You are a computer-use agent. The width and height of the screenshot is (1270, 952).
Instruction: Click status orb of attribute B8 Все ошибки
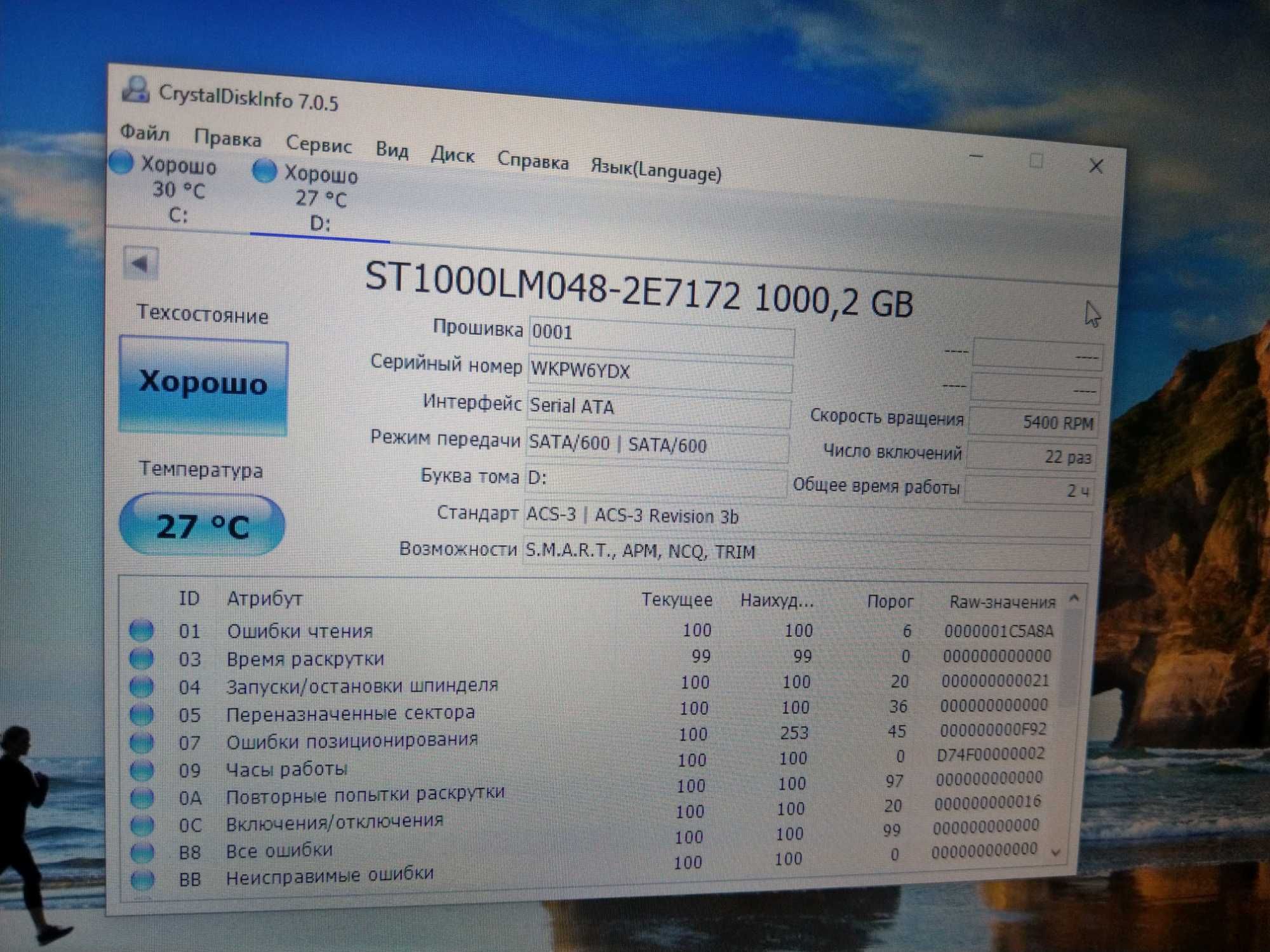[142, 852]
